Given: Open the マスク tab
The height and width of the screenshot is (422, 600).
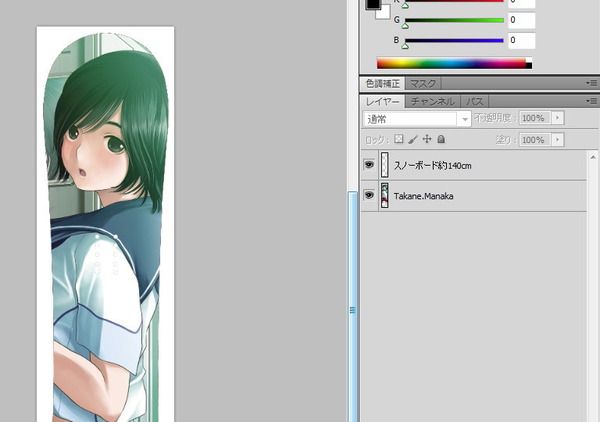Looking at the screenshot, I should pos(423,83).
